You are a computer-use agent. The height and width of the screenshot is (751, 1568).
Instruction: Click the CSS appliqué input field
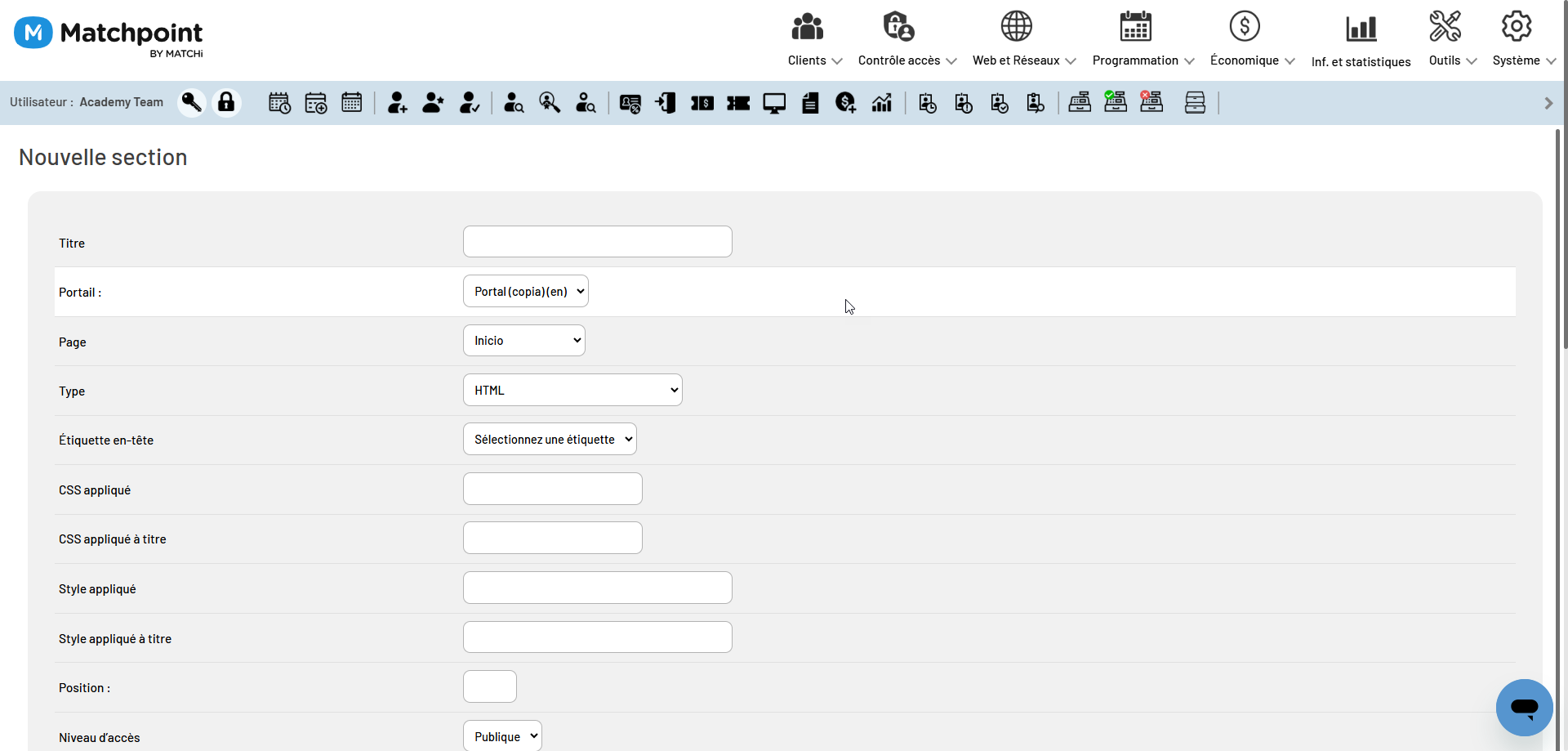coord(553,489)
